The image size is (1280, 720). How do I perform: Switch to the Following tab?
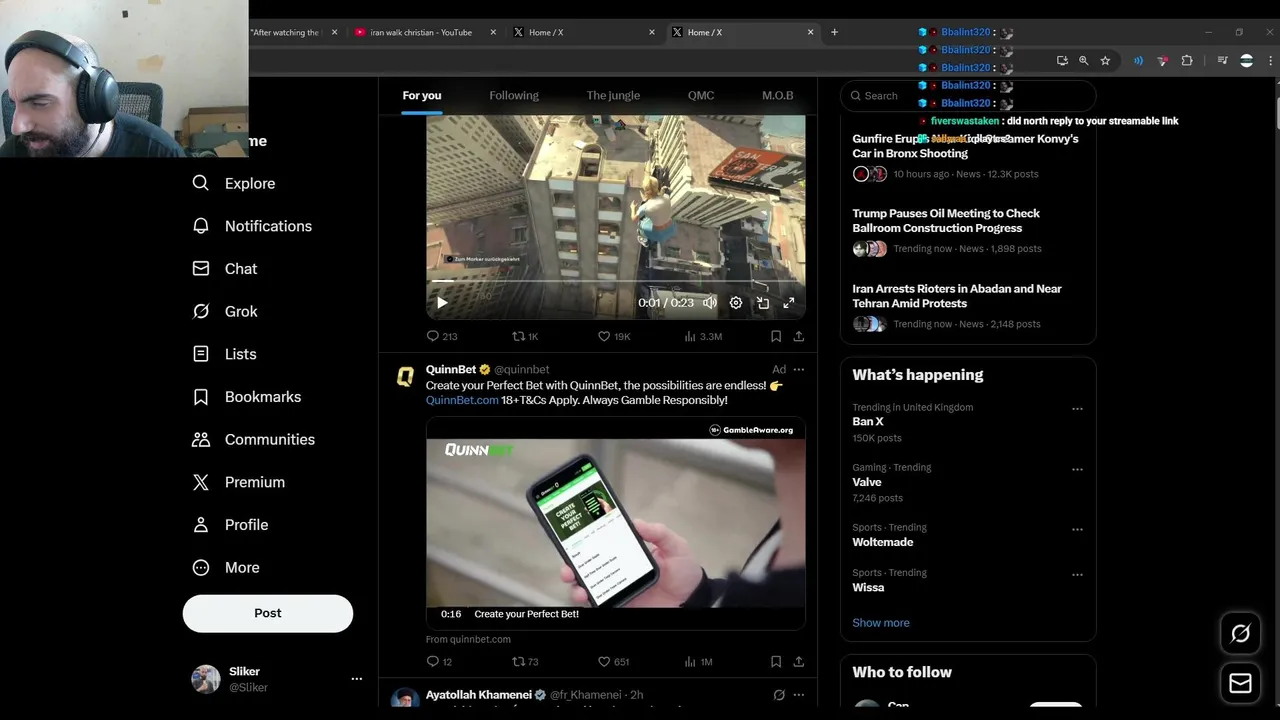pyautogui.click(x=514, y=95)
